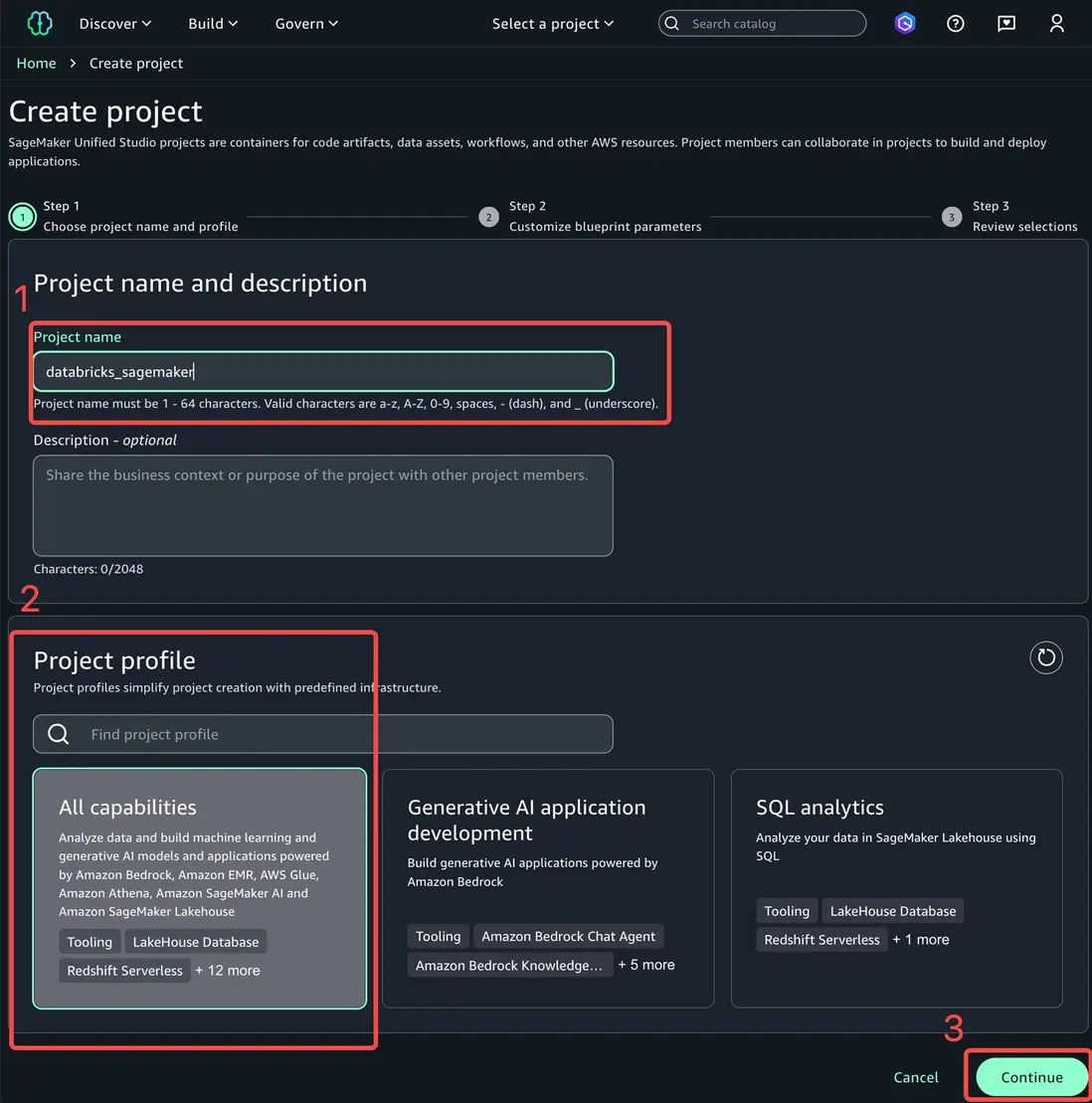Click LakeHouse Database tag in All capabilities

[196, 942]
